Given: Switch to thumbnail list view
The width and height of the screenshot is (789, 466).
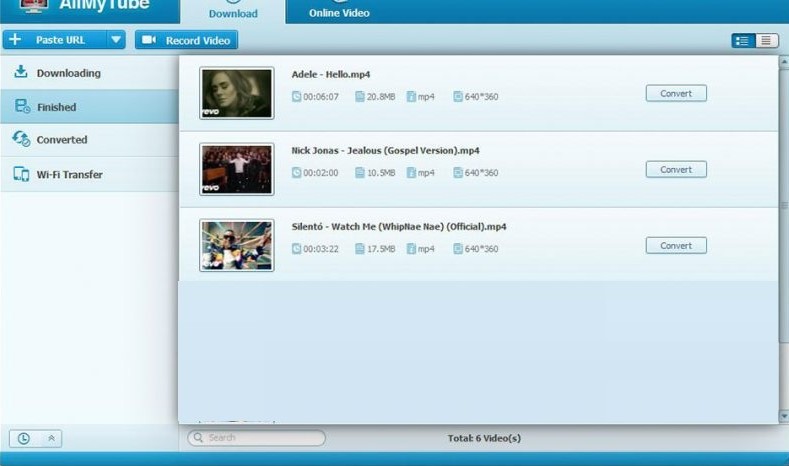Looking at the screenshot, I should point(743,41).
